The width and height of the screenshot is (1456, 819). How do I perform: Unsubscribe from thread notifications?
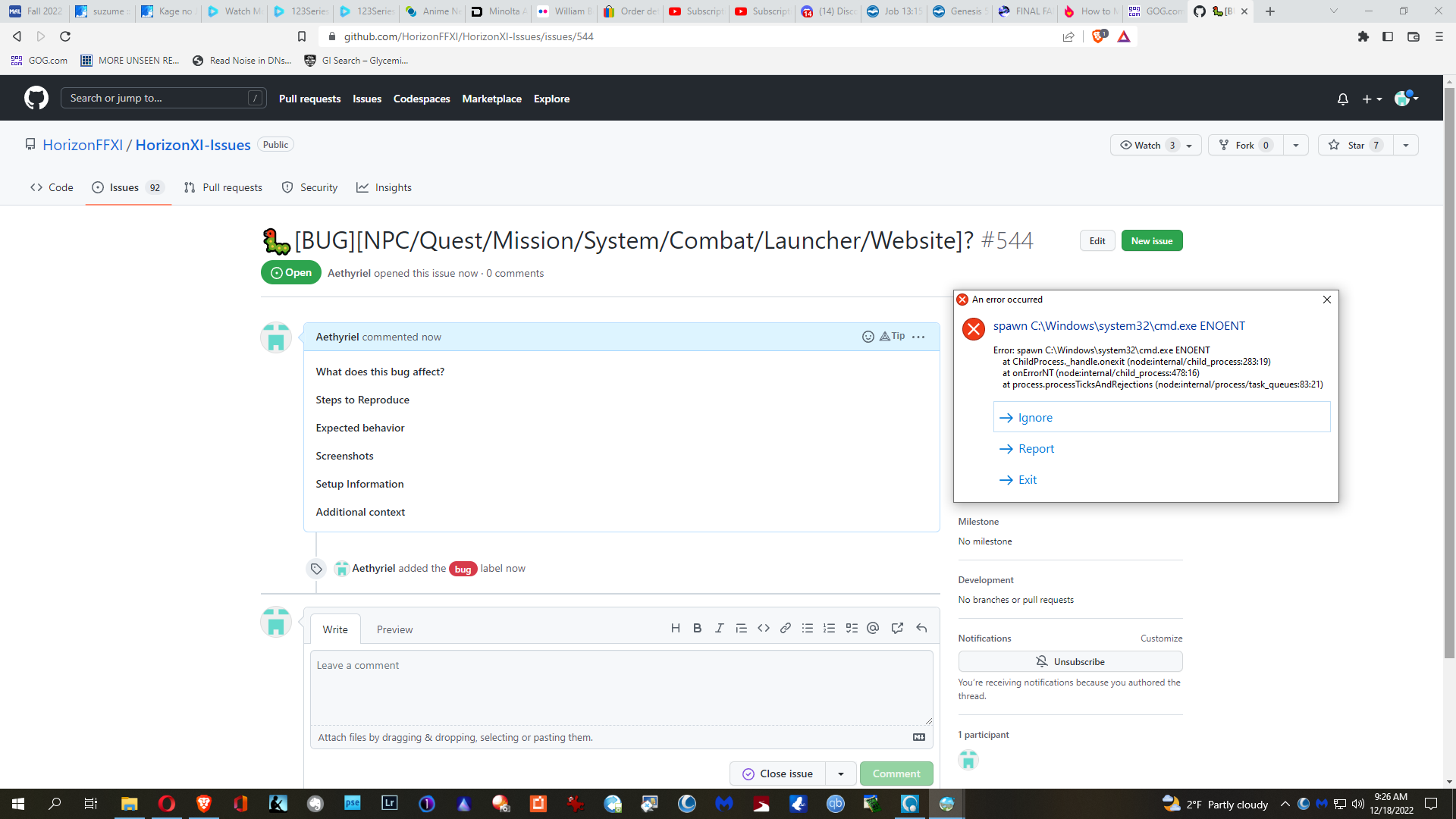point(1070,661)
